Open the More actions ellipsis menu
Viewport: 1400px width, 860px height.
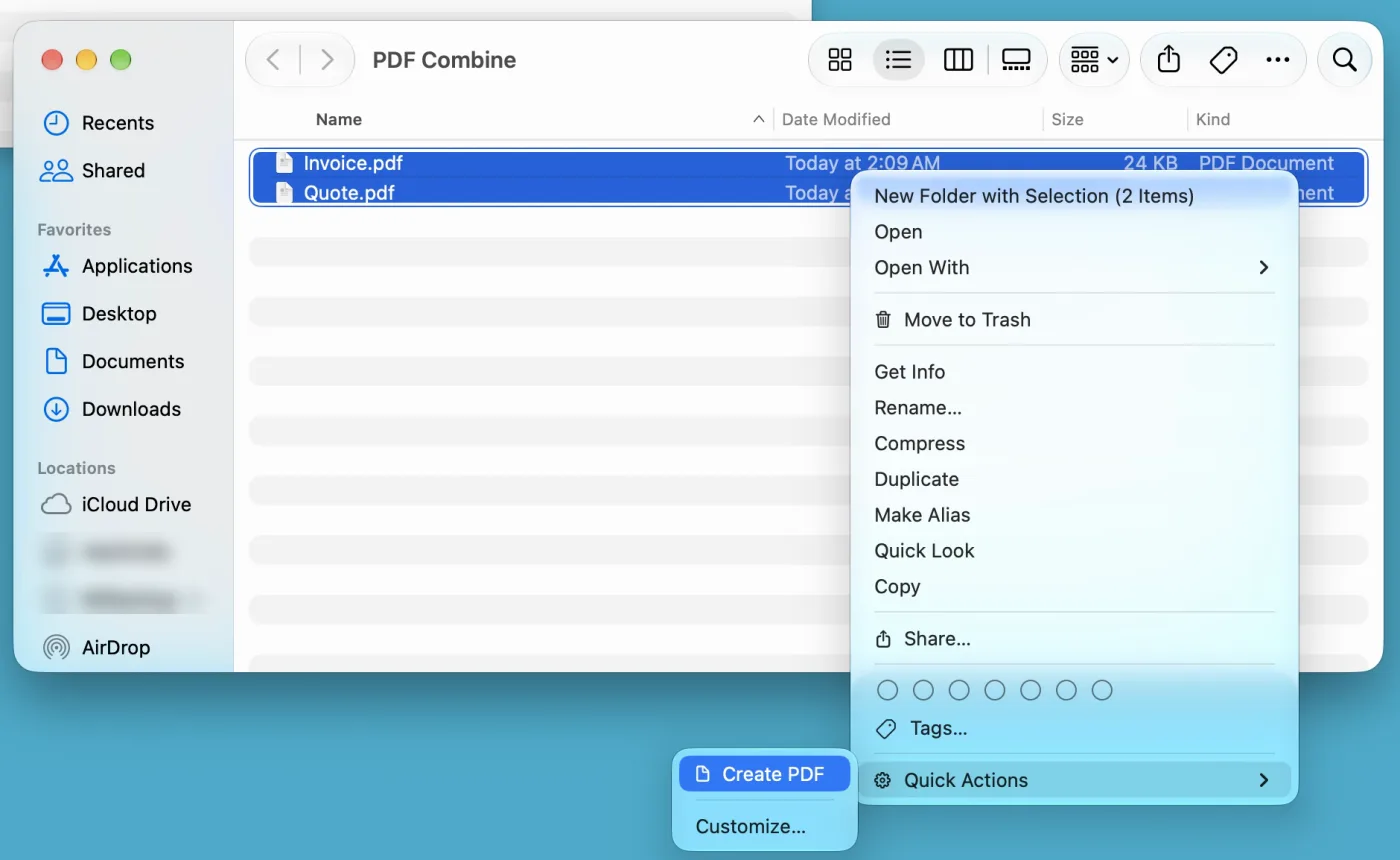(1278, 60)
